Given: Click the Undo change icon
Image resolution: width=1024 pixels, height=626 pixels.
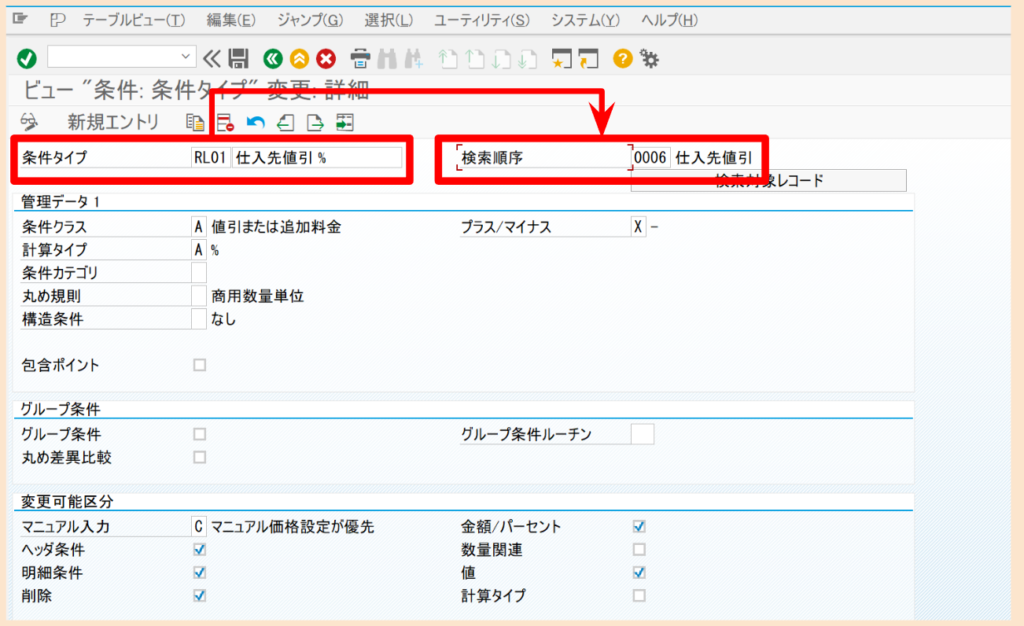Looking at the screenshot, I should (255, 122).
